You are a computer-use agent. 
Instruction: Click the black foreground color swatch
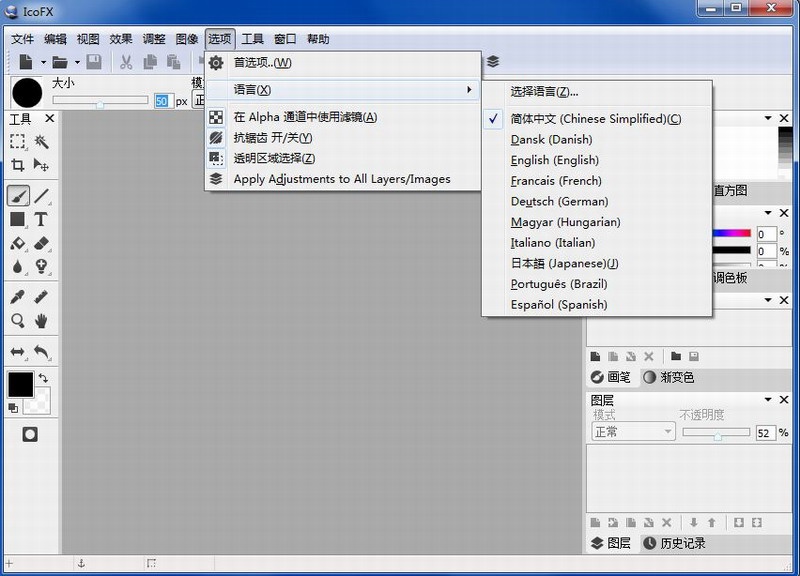[x=20, y=384]
